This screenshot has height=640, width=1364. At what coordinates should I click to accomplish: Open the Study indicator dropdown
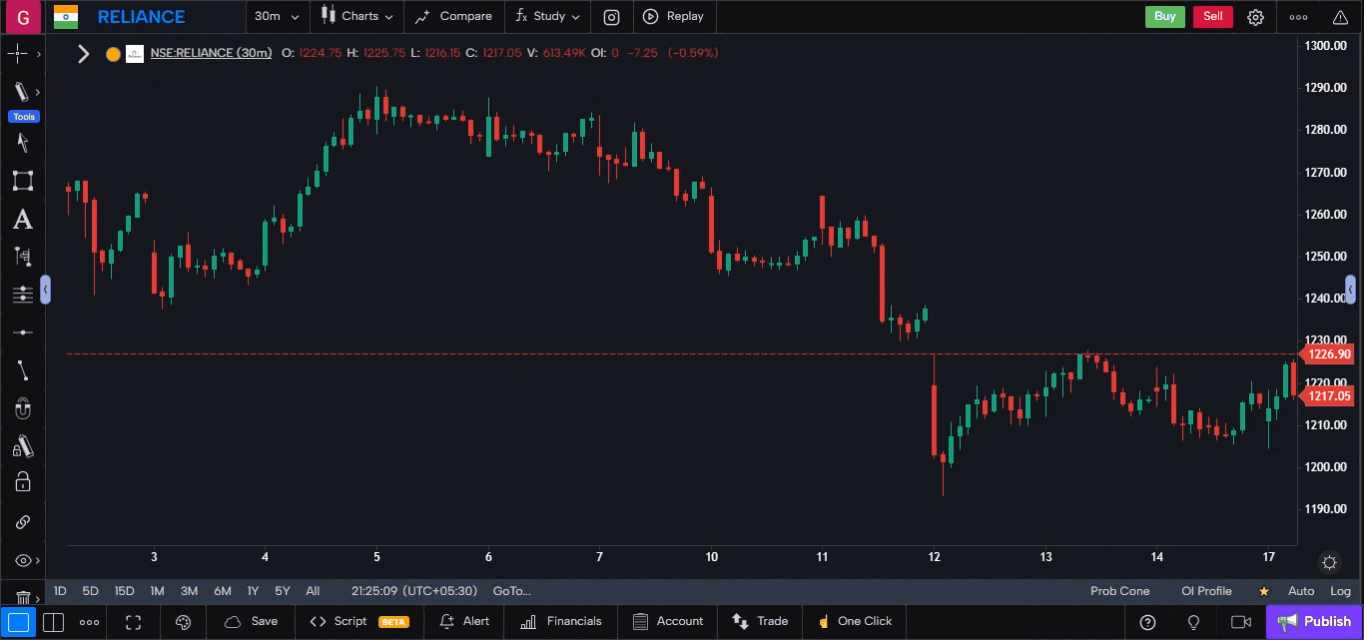coord(546,16)
